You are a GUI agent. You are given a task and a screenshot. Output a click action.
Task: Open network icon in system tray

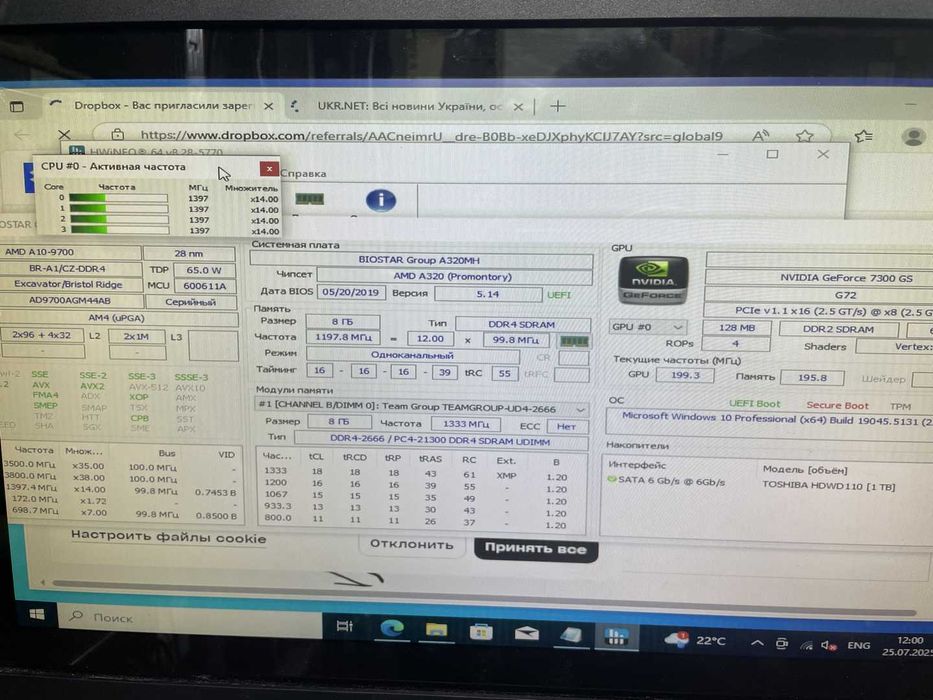coord(806,645)
